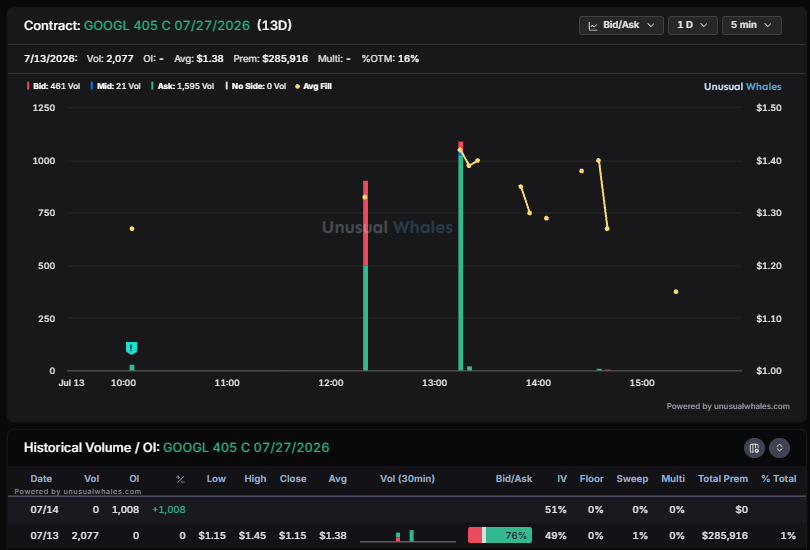Click the 1,008 open interest cell
Image resolution: width=810 pixels, height=550 pixels.
126,510
